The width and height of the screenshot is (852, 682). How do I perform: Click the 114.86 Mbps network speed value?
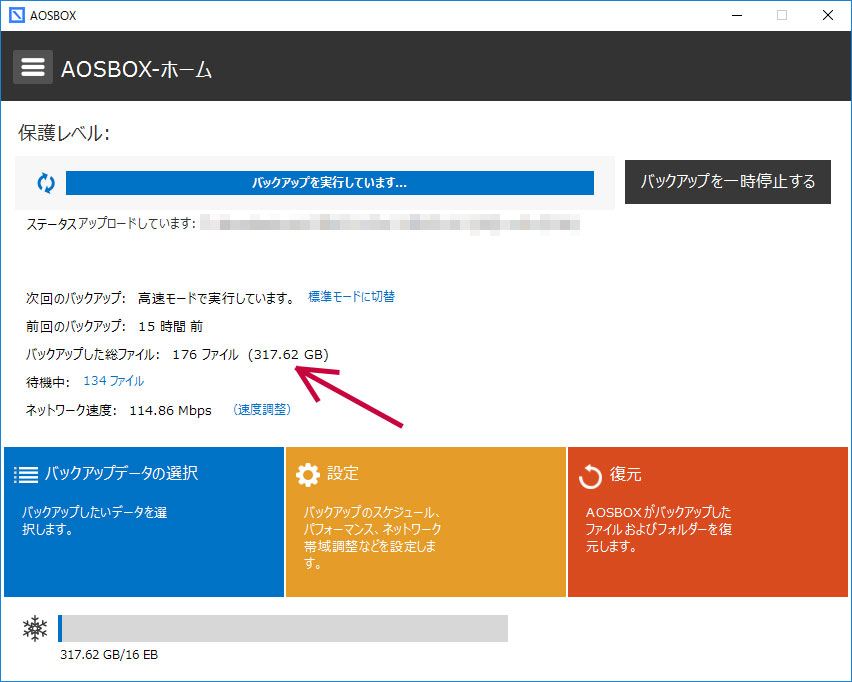171,410
